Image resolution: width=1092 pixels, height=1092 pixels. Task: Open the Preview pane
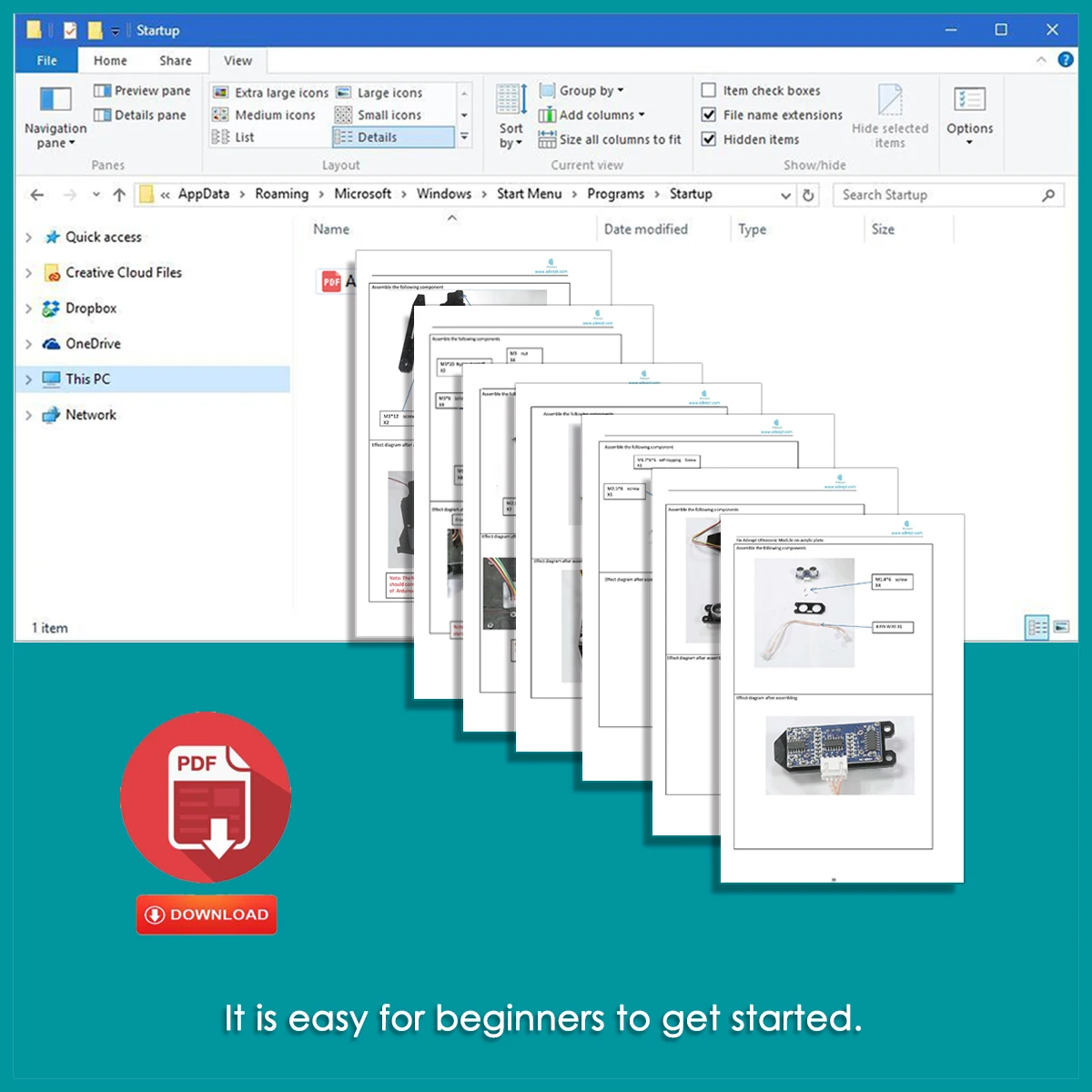(x=142, y=91)
